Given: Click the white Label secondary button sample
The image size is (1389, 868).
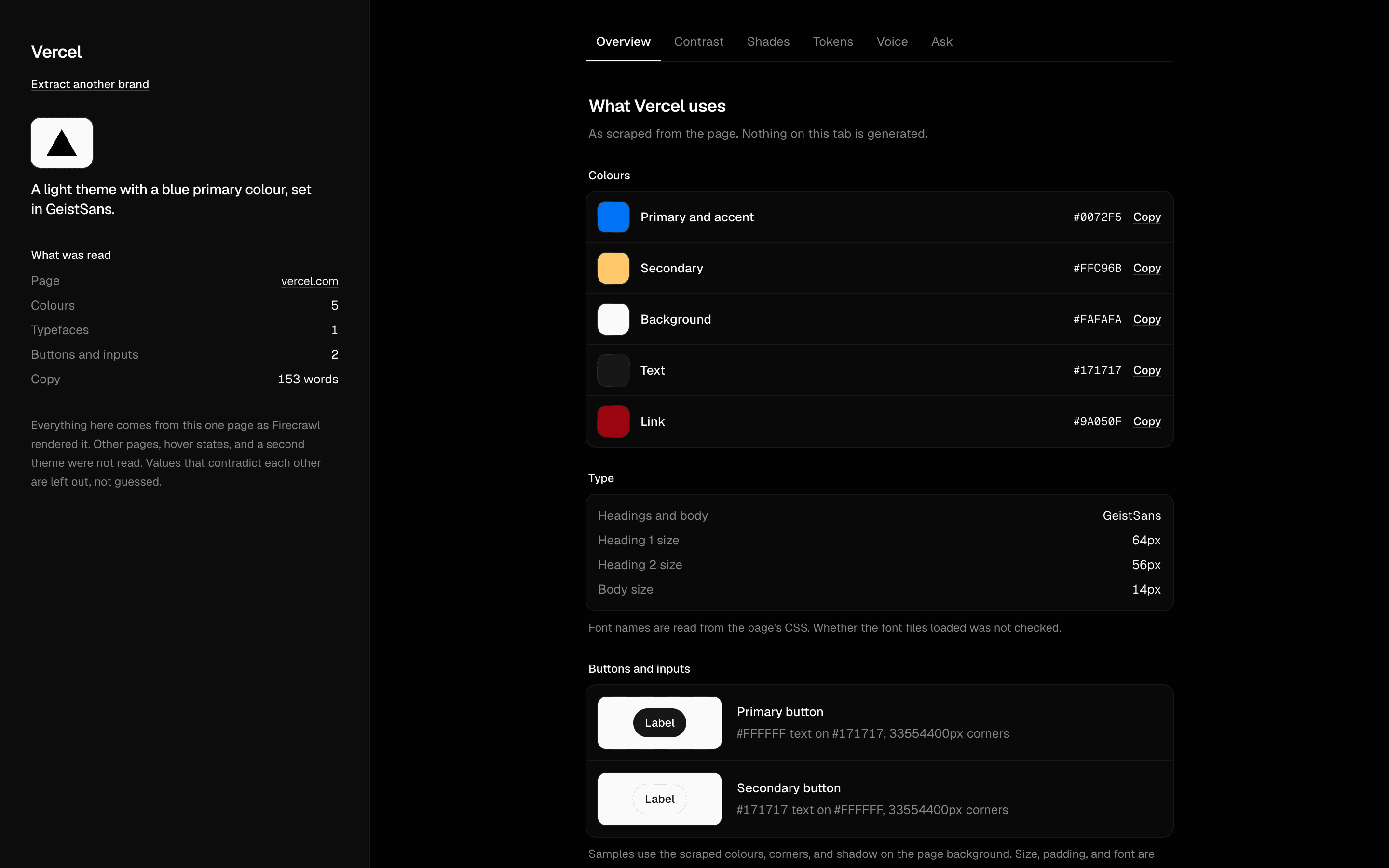Looking at the screenshot, I should pos(659,799).
